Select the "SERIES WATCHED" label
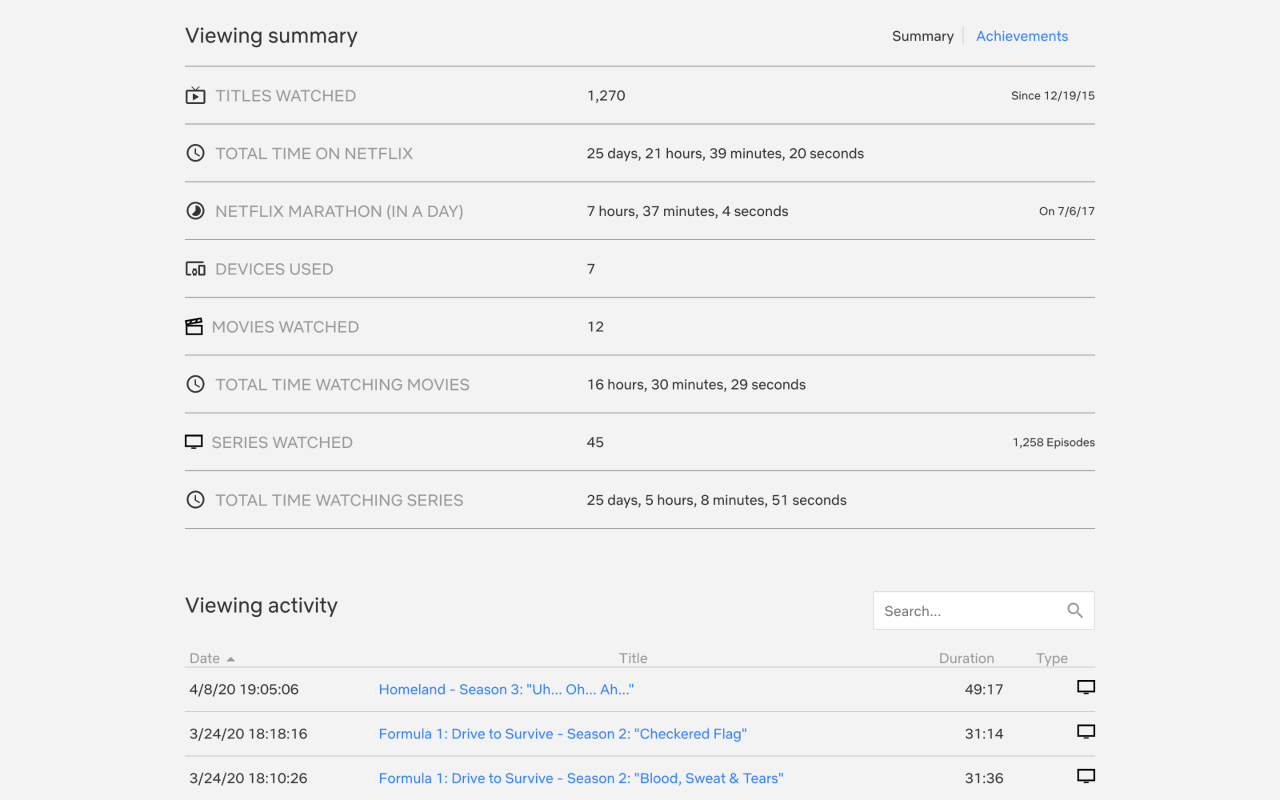The height and width of the screenshot is (800, 1280). (282, 442)
